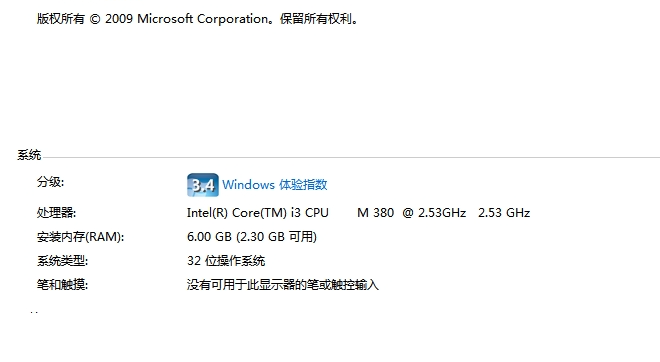Click the 3.4 experience rating badge
The image size is (660, 362).
coord(203,185)
